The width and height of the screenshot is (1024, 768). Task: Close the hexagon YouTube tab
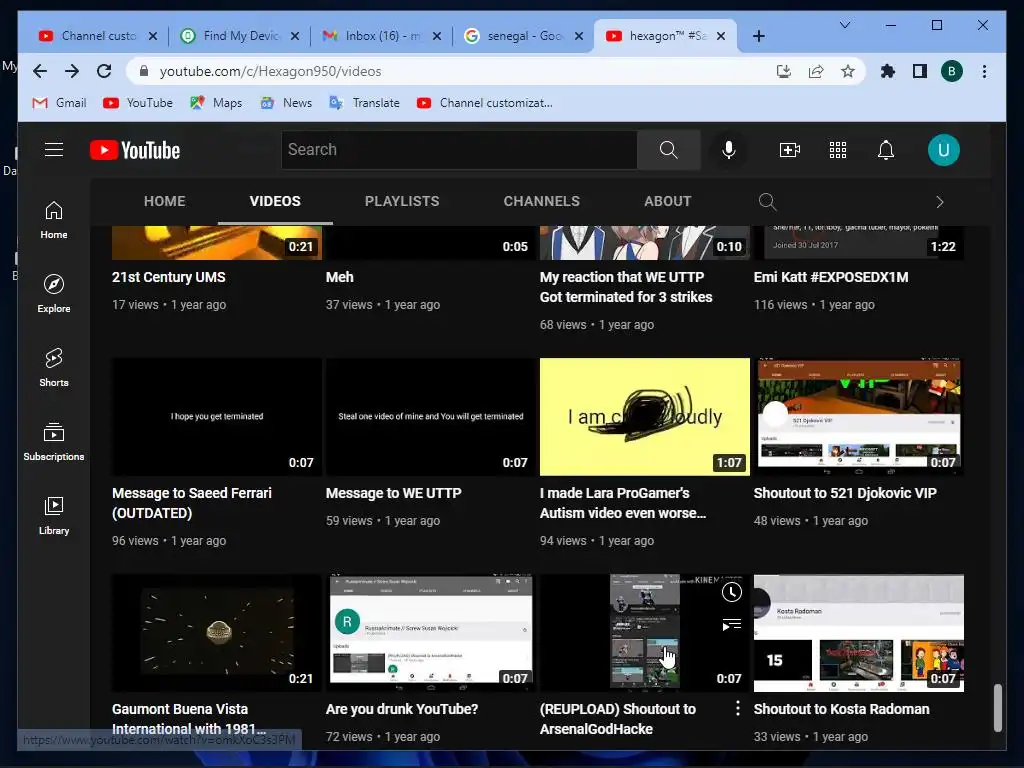tap(721, 36)
